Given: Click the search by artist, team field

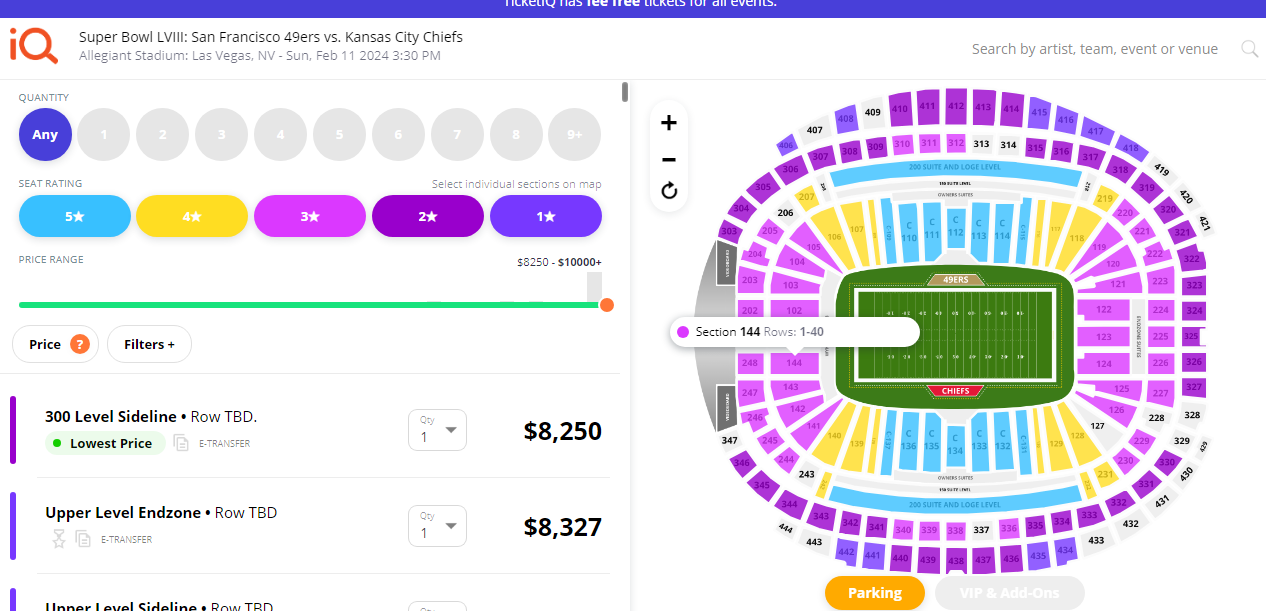Looking at the screenshot, I should tap(1094, 49).
